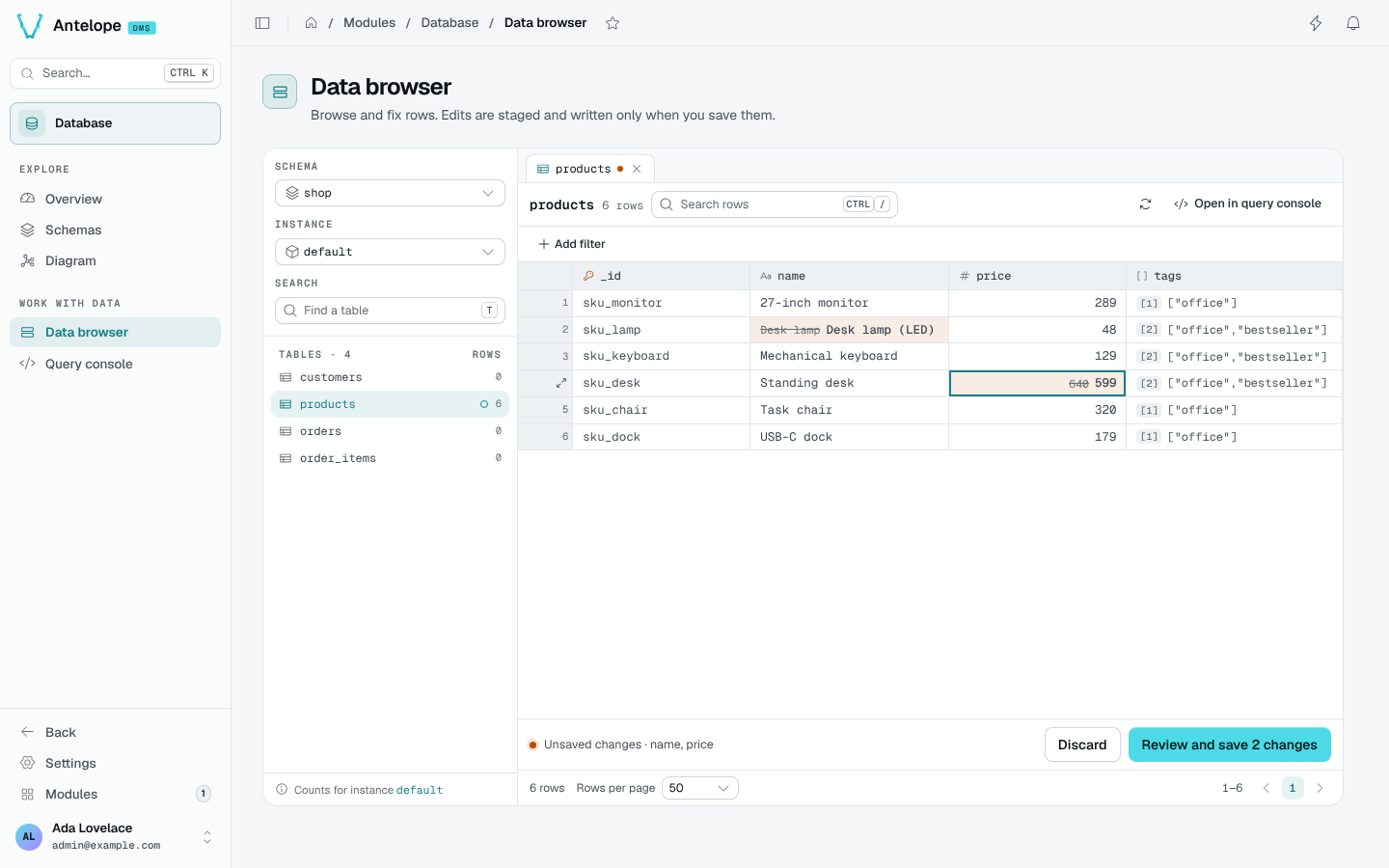Go Back from the sidebar footer
The height and width of the screenshot is (868, 1389).
click(115, 732)
